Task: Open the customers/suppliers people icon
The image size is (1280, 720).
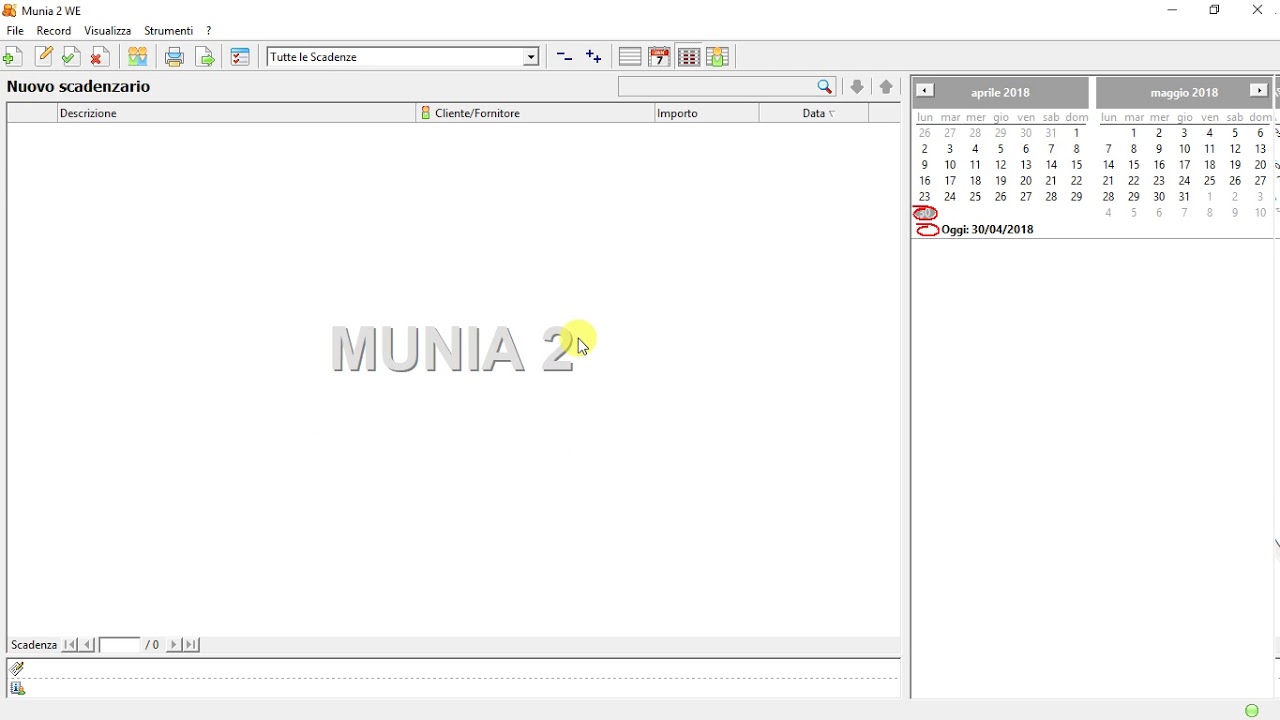Action: tap(138, 57)
